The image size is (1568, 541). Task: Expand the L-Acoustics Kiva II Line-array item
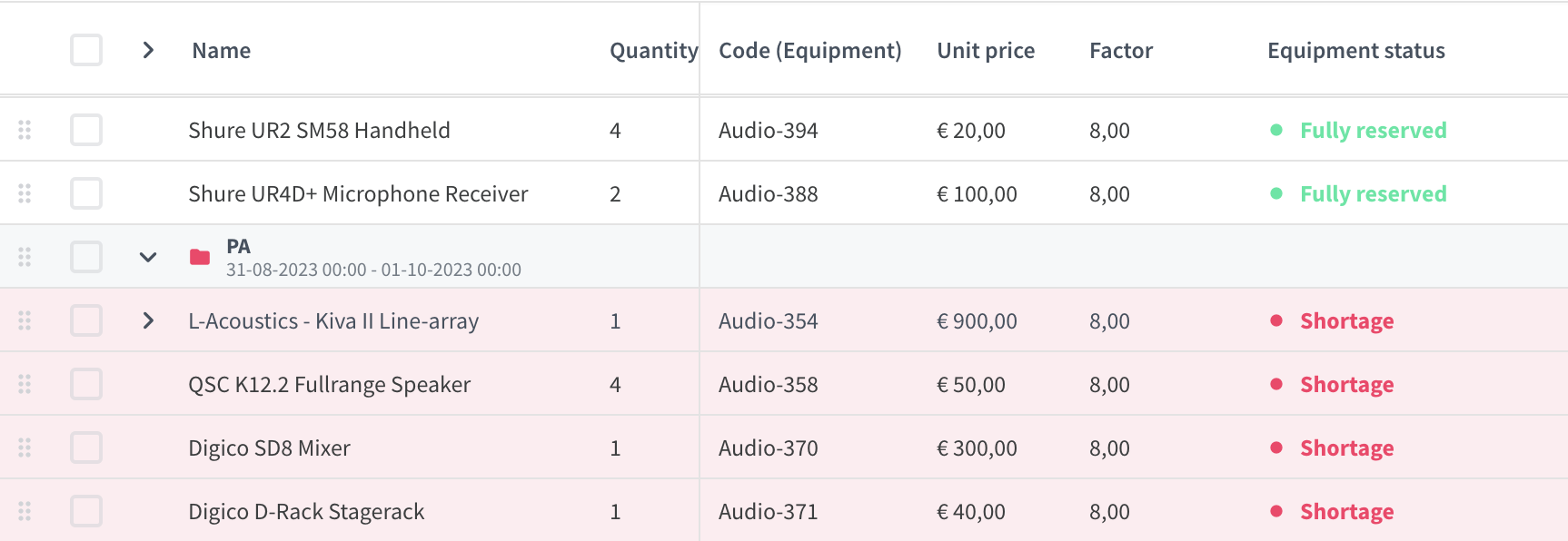click(x=148, y=320)
